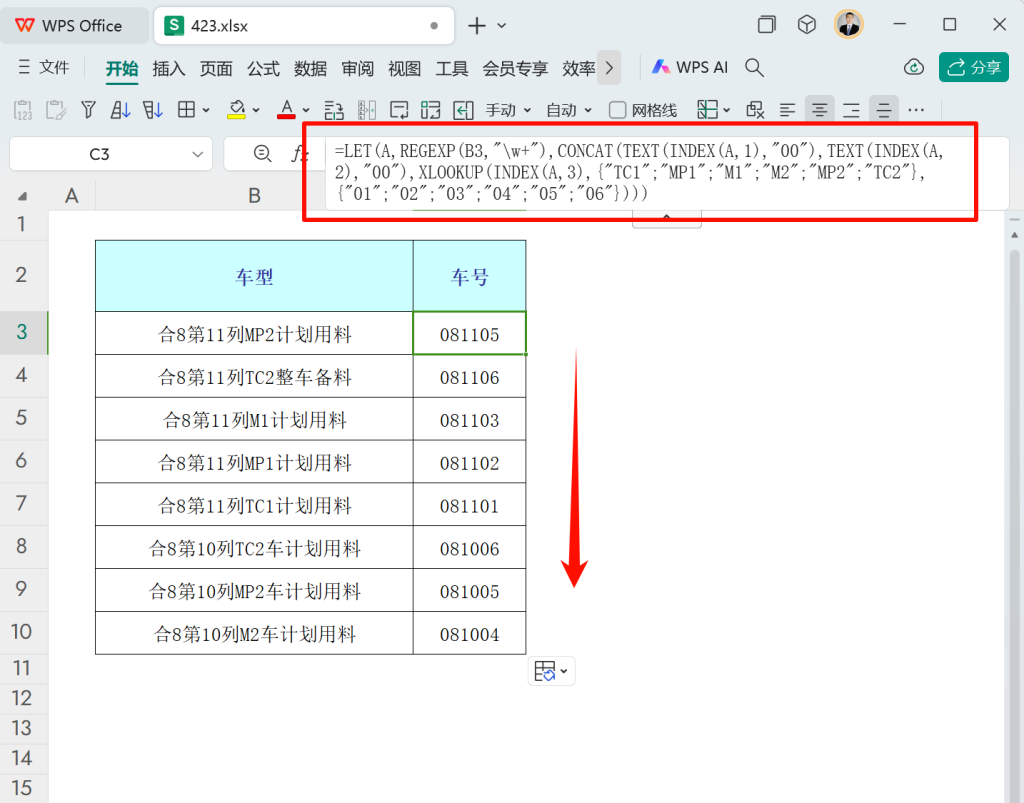
Task: Switch to the 数据 tab
Action: click(x=310, y=68)
